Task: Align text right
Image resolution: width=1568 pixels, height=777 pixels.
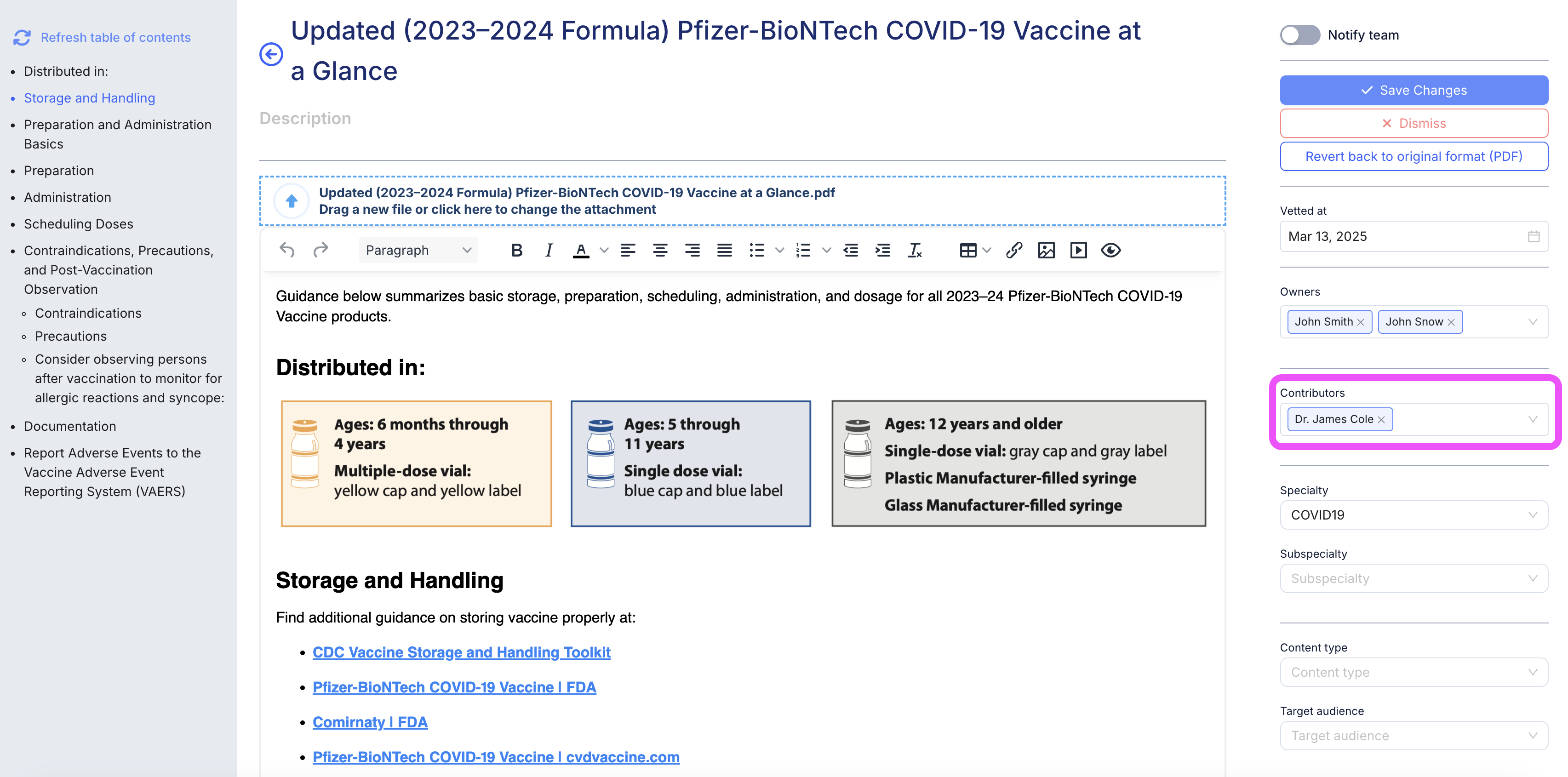Action: (x=692, y=250)
